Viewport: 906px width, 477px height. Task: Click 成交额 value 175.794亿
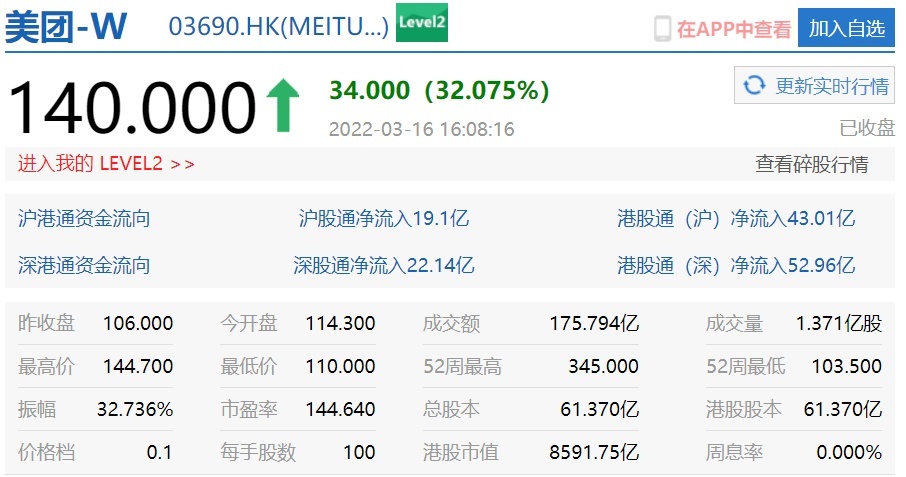[594, 323]
